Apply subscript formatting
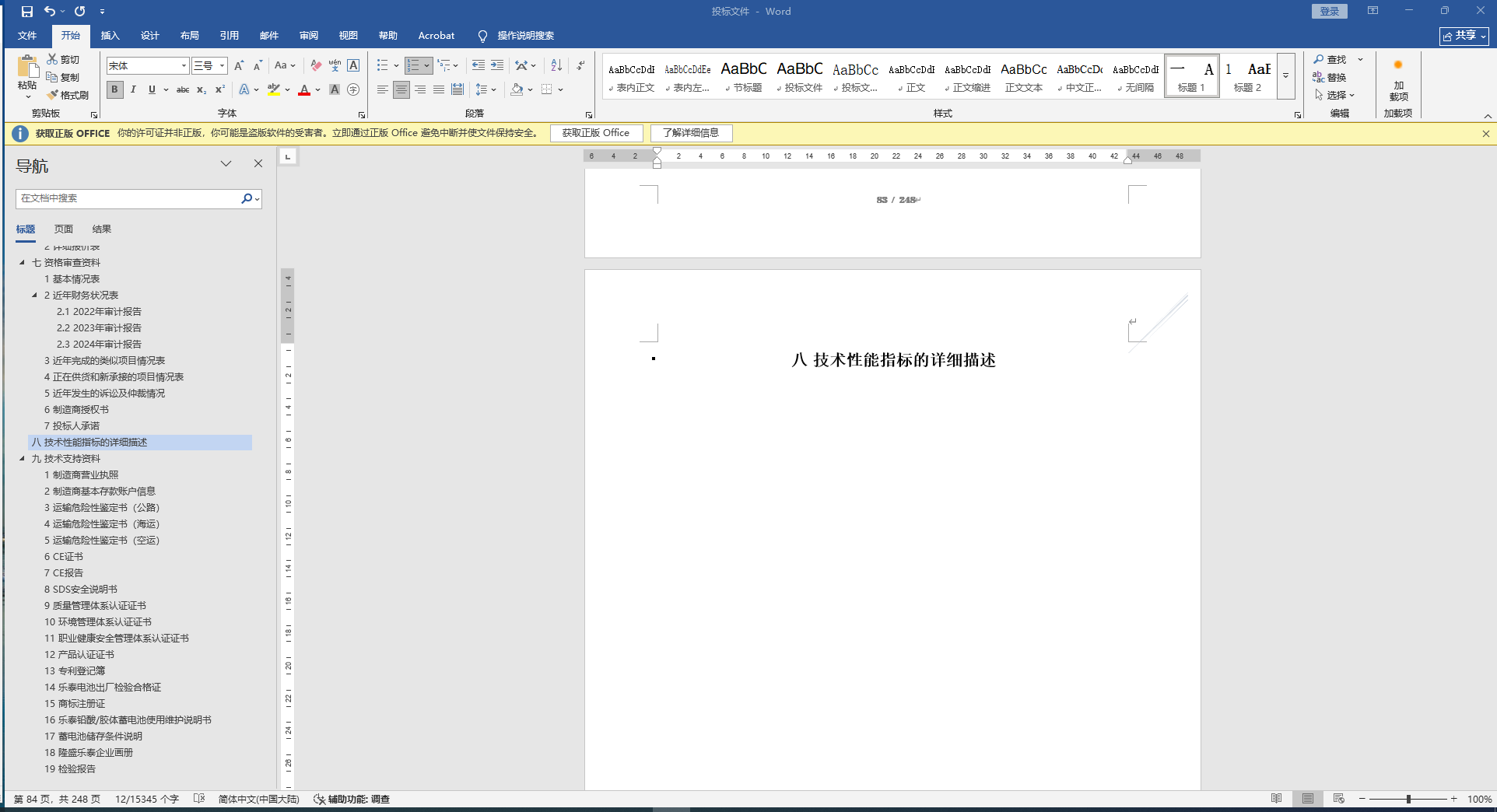The image size is (1497, 812). pos(202,90)
